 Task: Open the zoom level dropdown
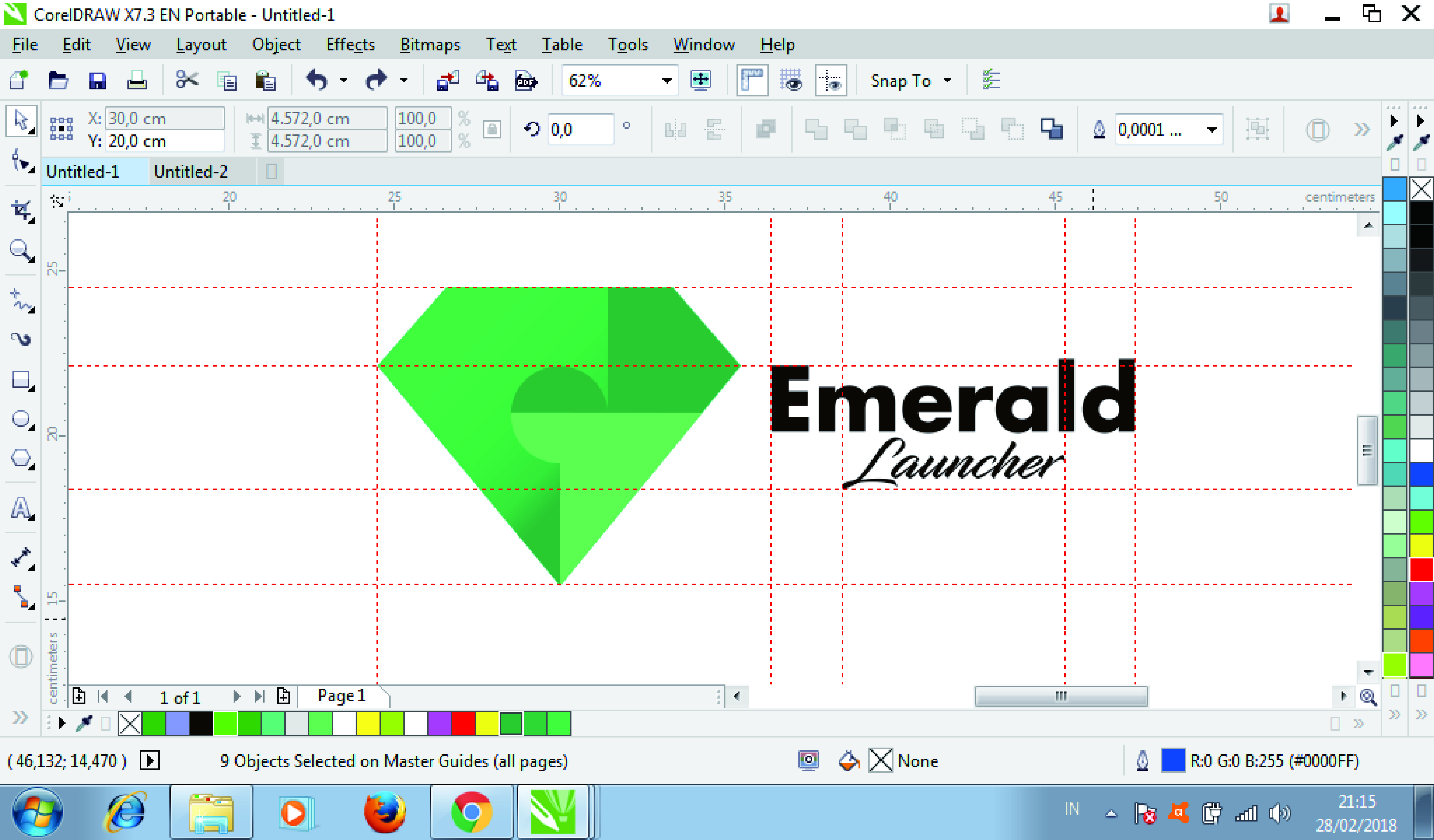pyautogui.click(x=666, y=81)
